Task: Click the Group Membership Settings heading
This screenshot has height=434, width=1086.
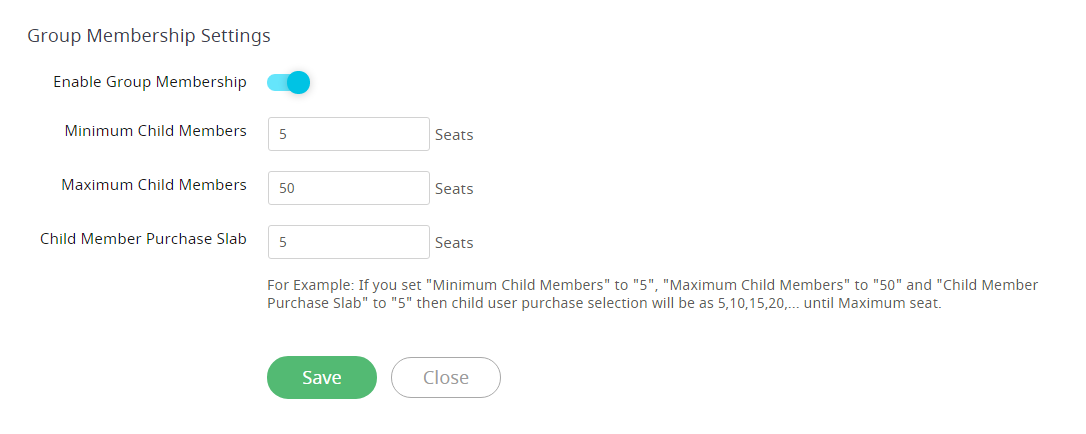Action: (149, 35)
